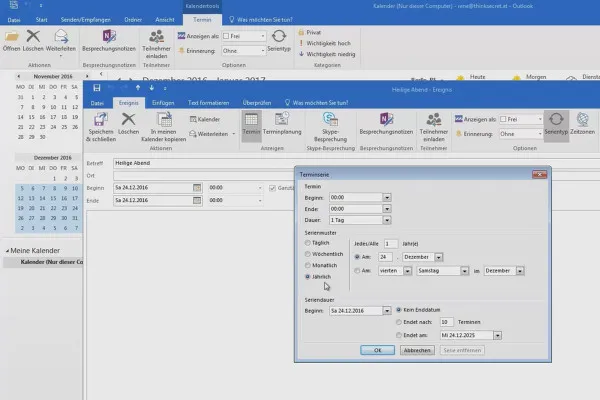
Task: Open Datei tab in event window
Action: click(x=97, y=103)
